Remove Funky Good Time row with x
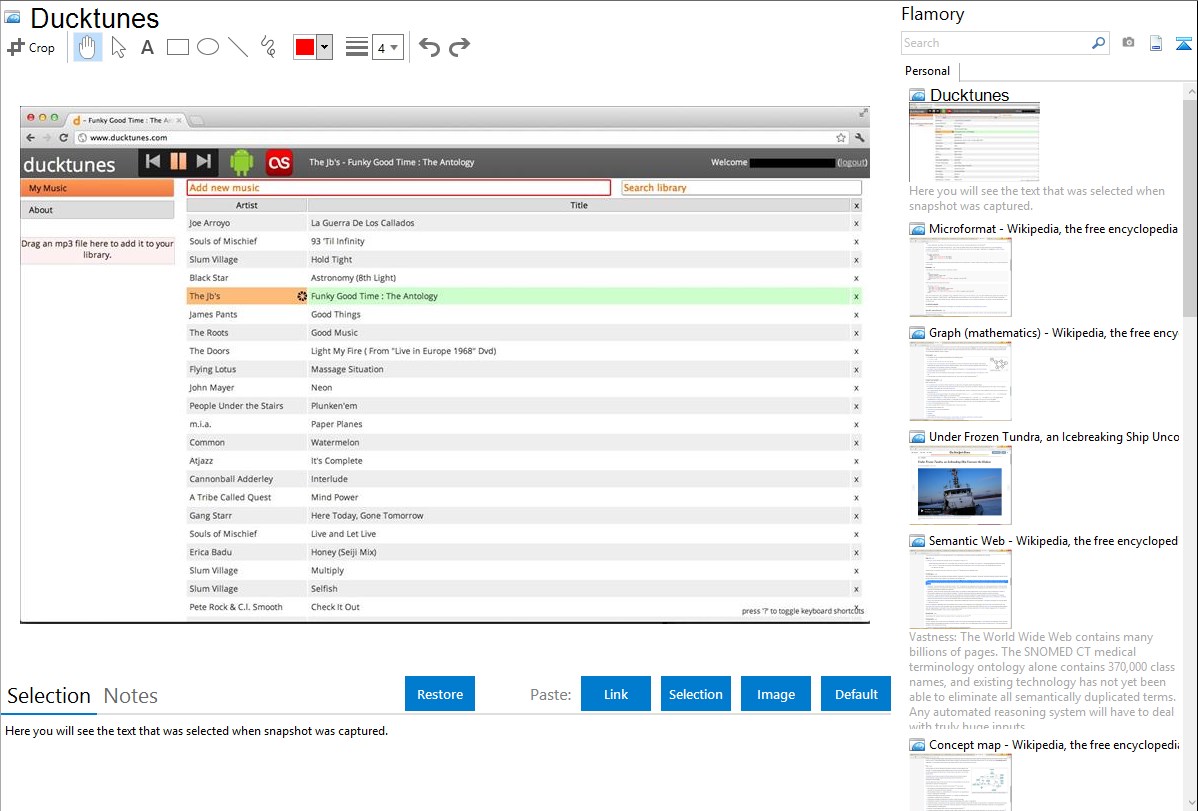 tap(856, 297)
